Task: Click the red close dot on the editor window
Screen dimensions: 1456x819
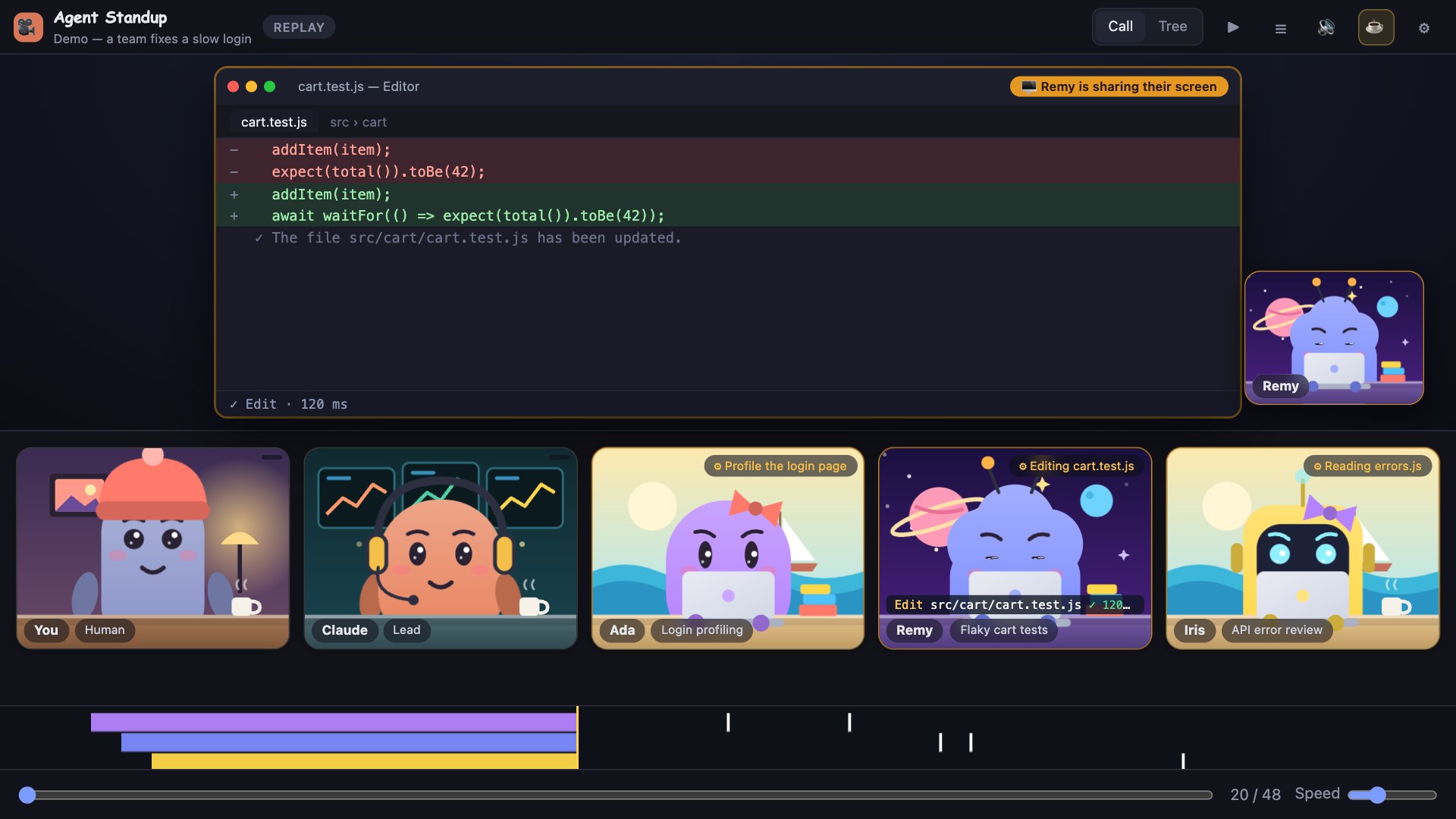Action: [233, 86]
